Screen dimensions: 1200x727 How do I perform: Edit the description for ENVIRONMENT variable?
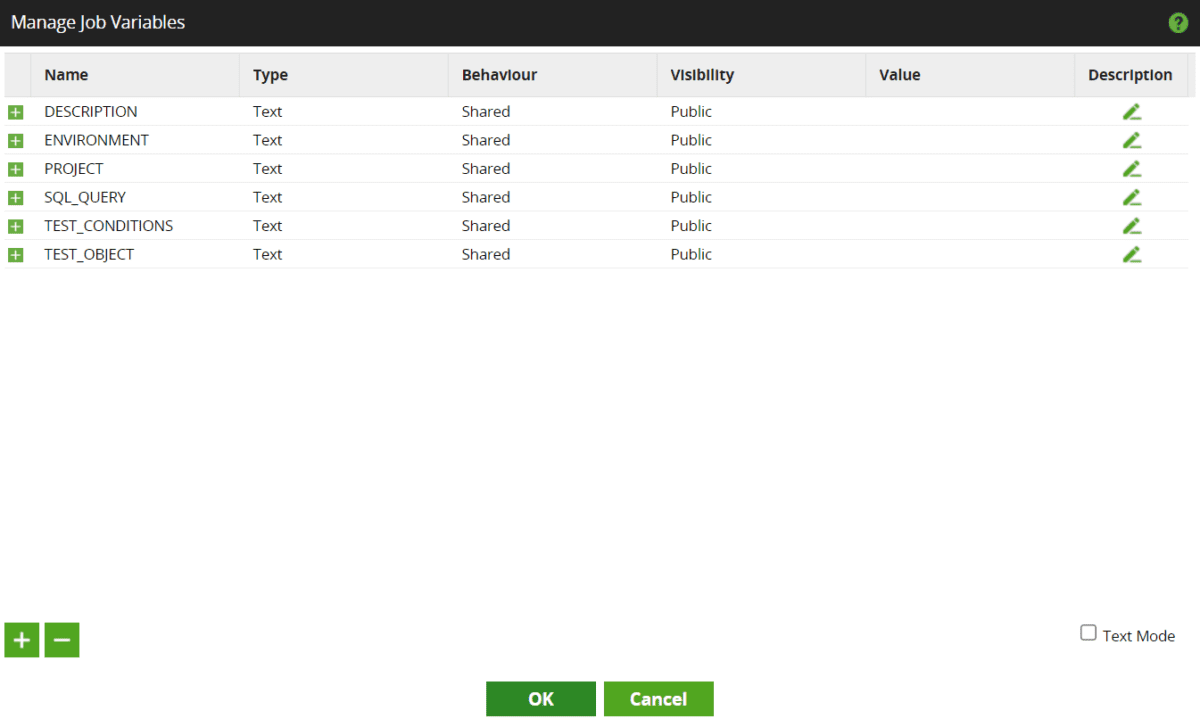pos(1131,140)
